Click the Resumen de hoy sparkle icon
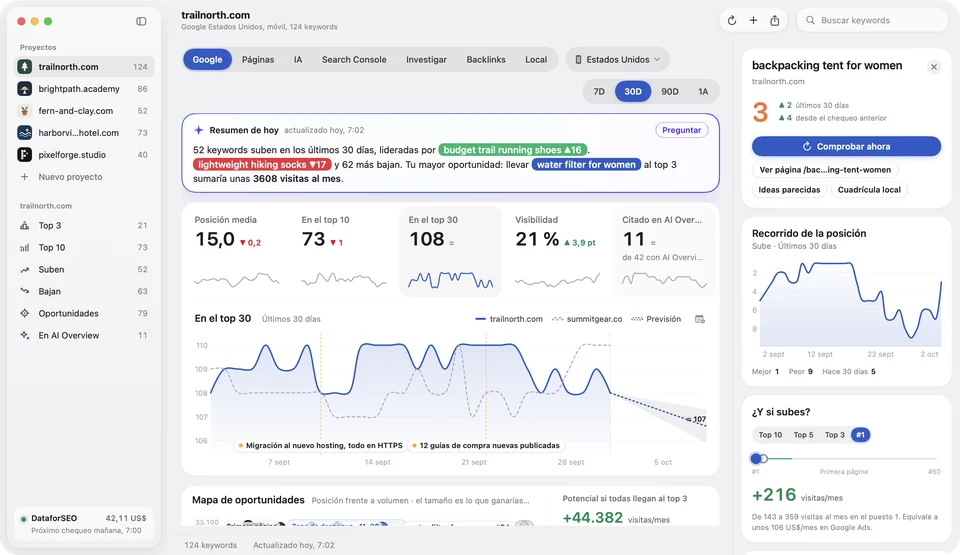 coord(198,130)
